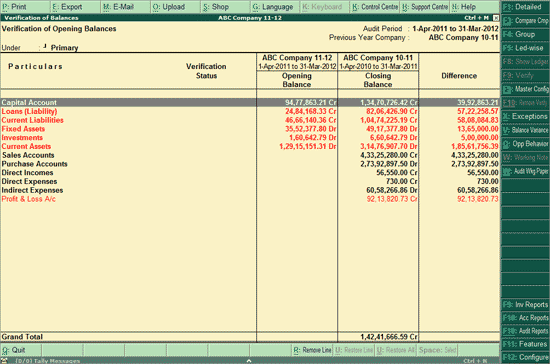The image size is (550, 364).
Task: Open the Control Centre
Action: [375, 7]
